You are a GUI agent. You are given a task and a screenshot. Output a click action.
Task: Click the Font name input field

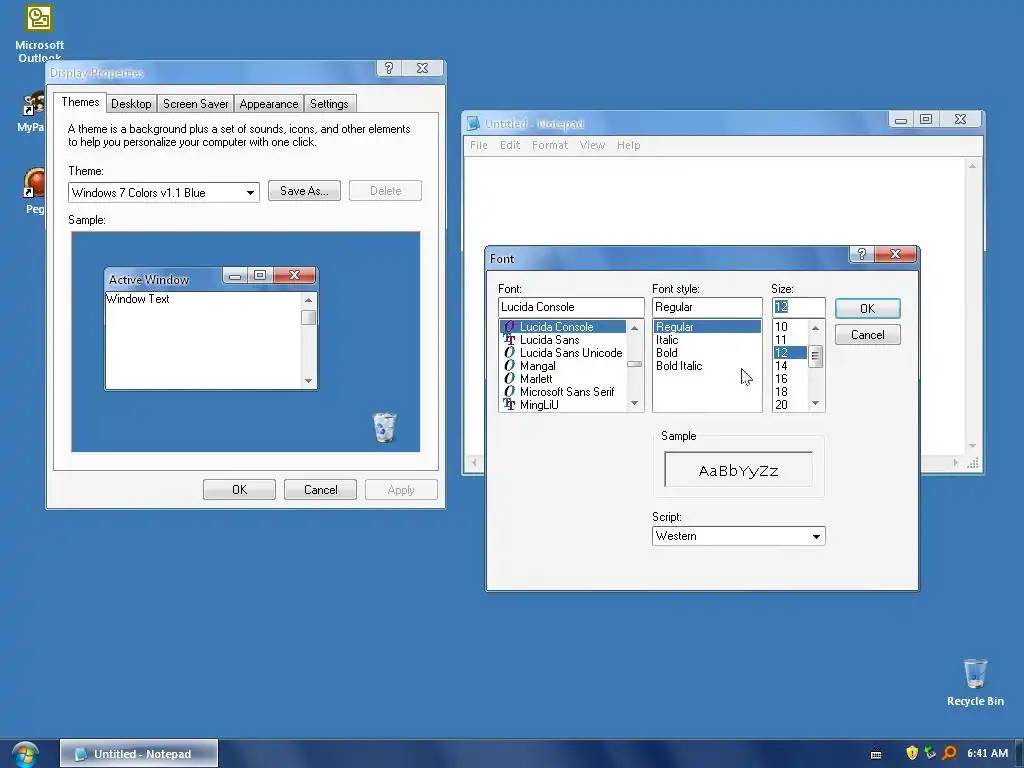[x=571, y=307]
